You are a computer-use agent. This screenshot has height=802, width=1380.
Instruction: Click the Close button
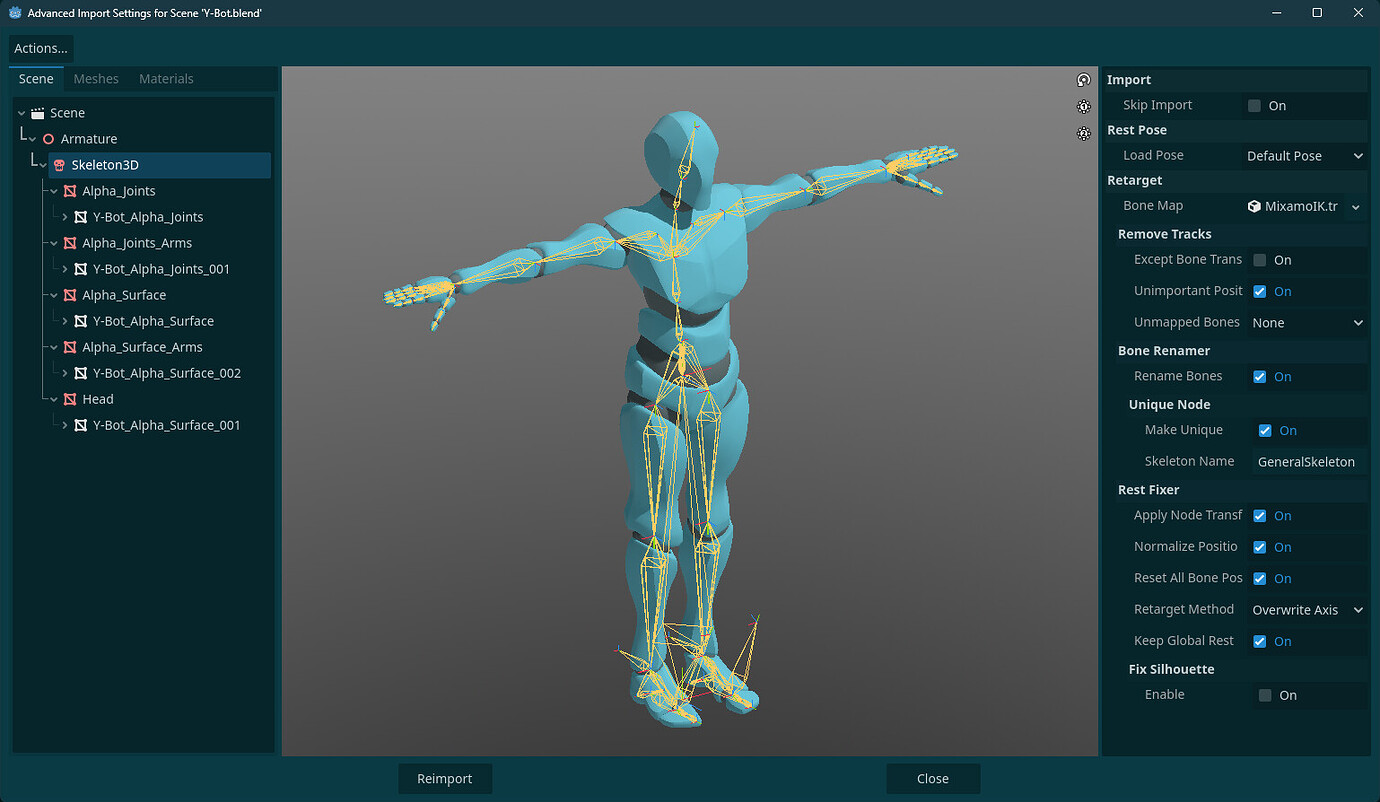point(932,778)
